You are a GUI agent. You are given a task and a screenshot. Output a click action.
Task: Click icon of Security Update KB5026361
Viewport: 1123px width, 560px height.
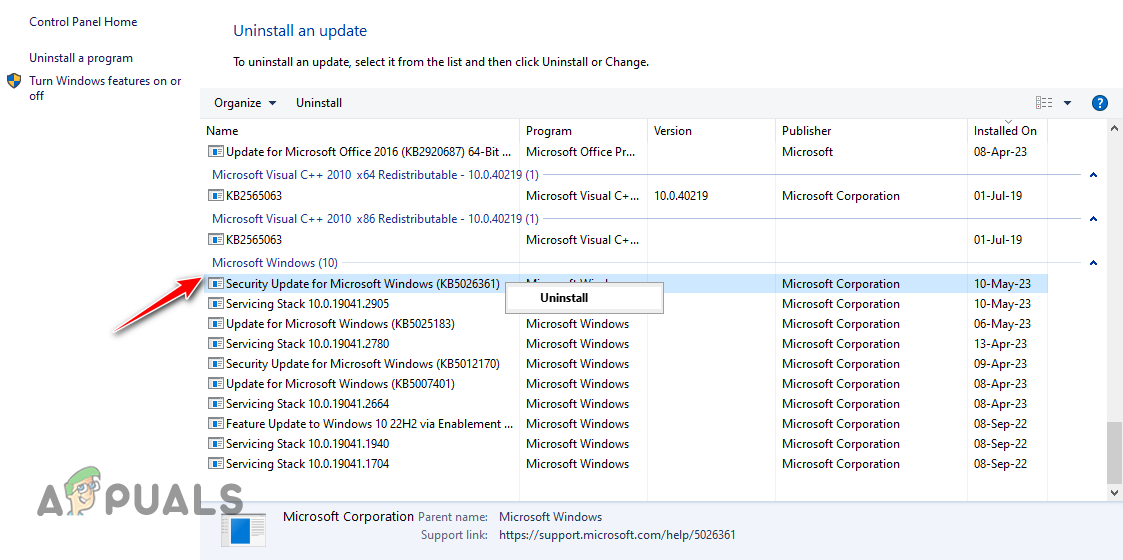pos(216,284)
